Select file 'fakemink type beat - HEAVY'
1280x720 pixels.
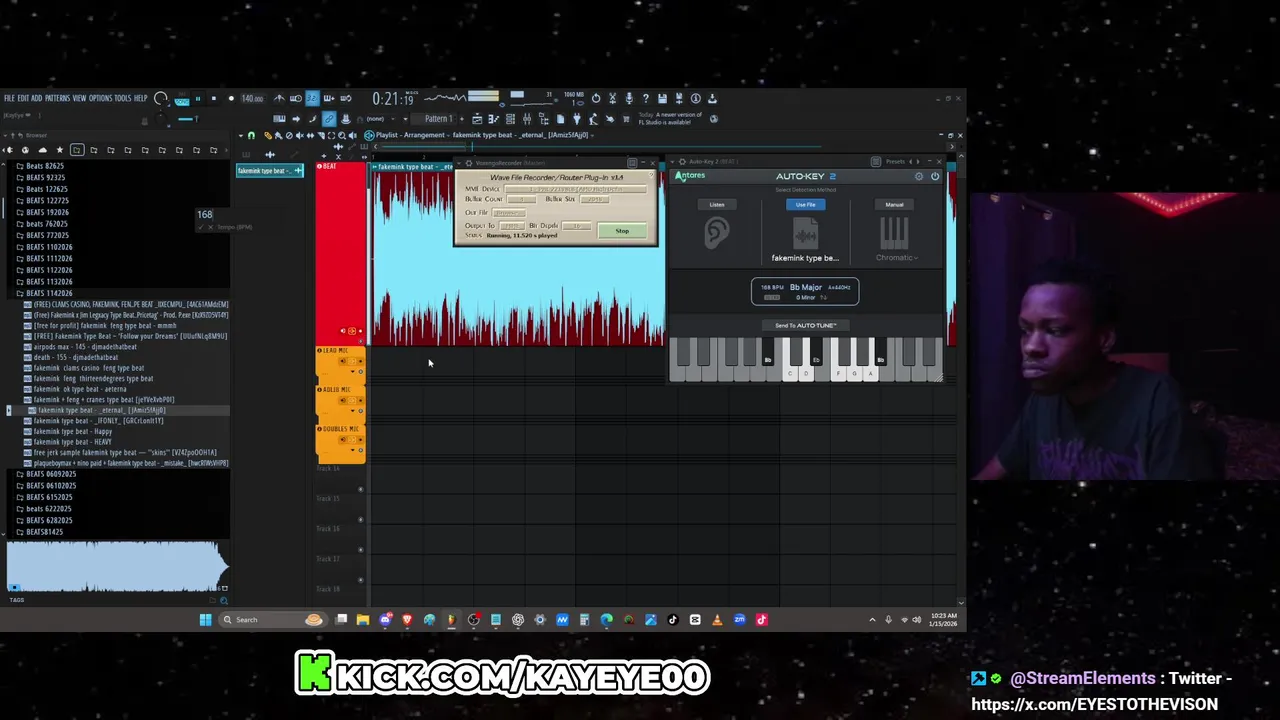(x=72, y=442)
